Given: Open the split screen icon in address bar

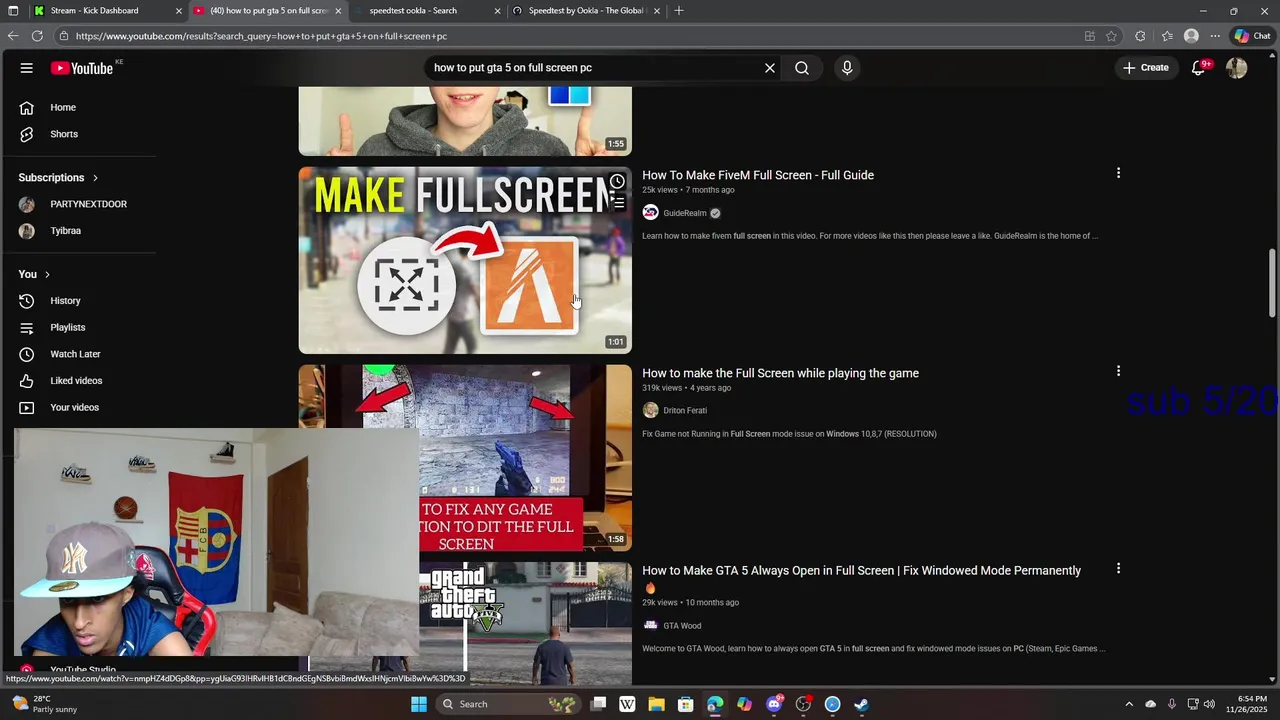Looking at the screenshot, I should pyautogui.click(x=1090, y=36).
